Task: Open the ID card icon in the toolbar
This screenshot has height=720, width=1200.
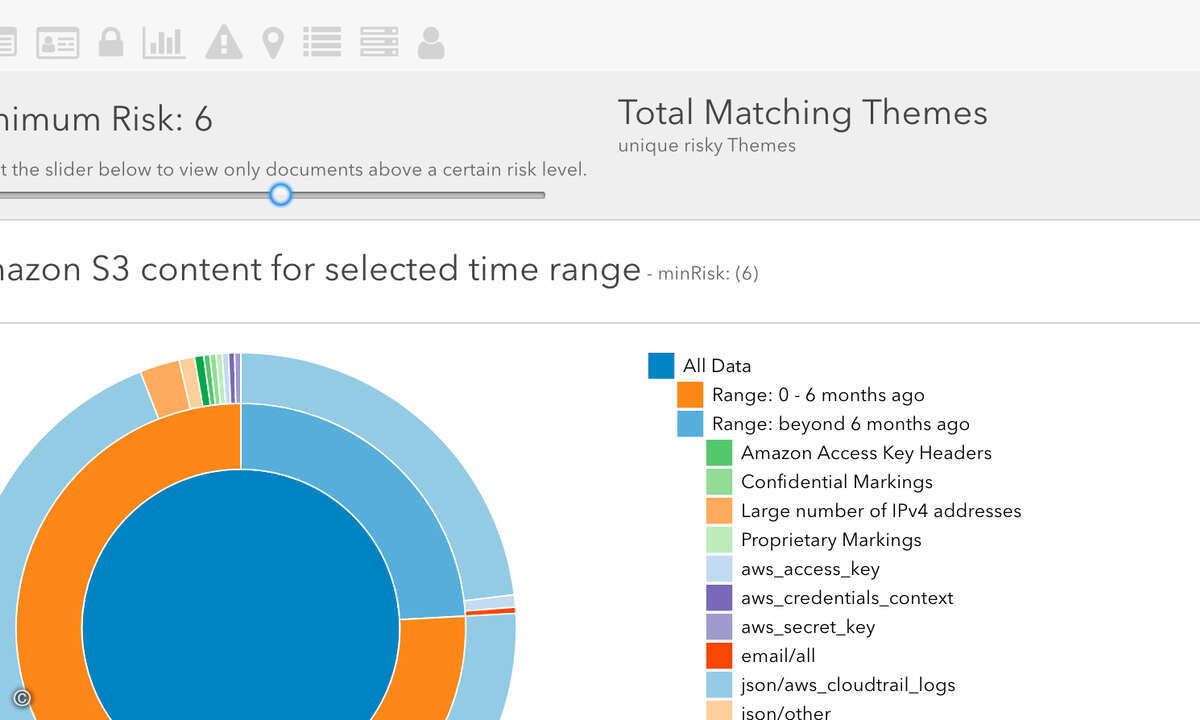Action: (58, 43)
